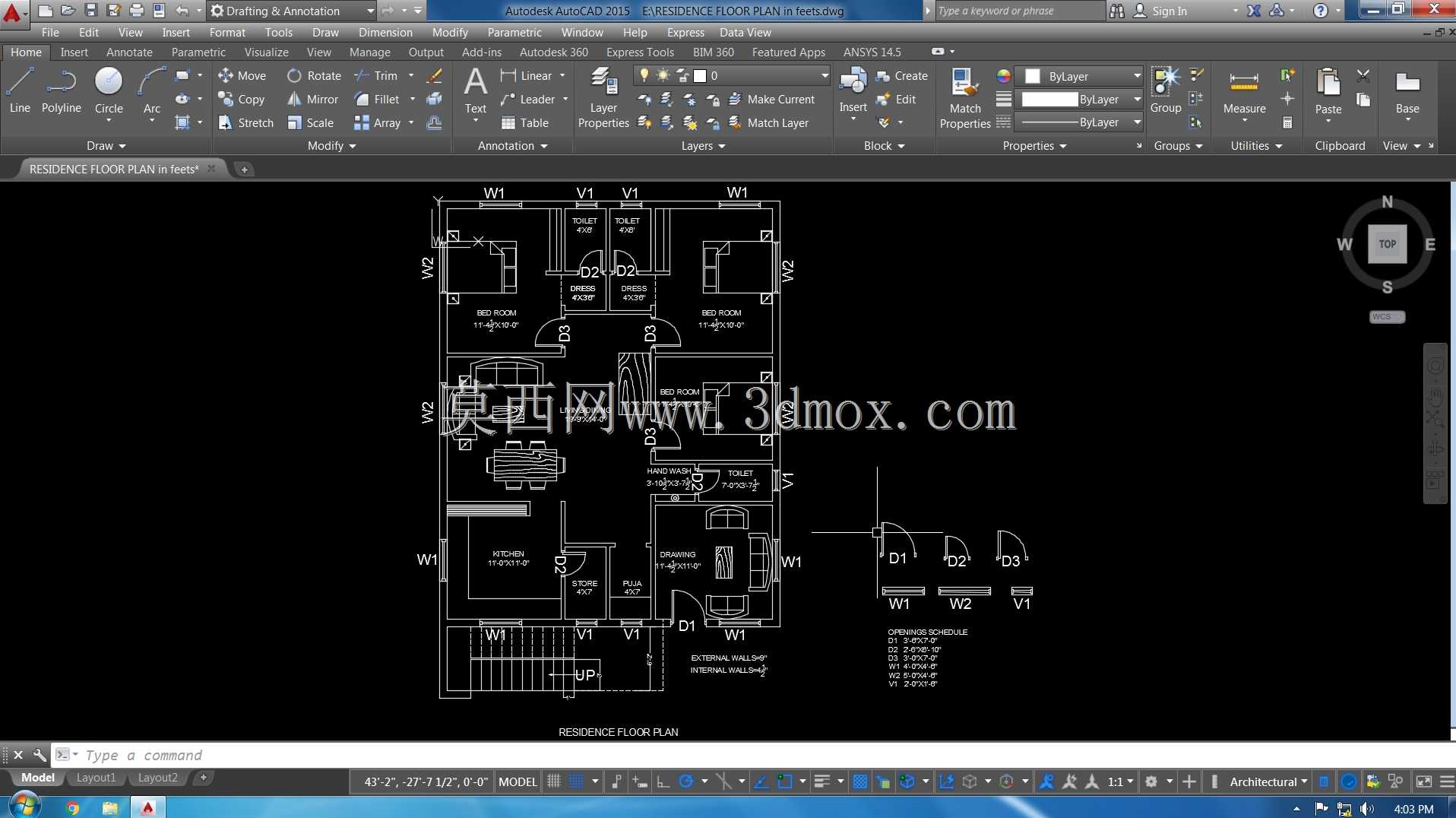This screenshot has width=1456, height=818.
Task: Click Make Current layer button
Action: click(771, 100)
